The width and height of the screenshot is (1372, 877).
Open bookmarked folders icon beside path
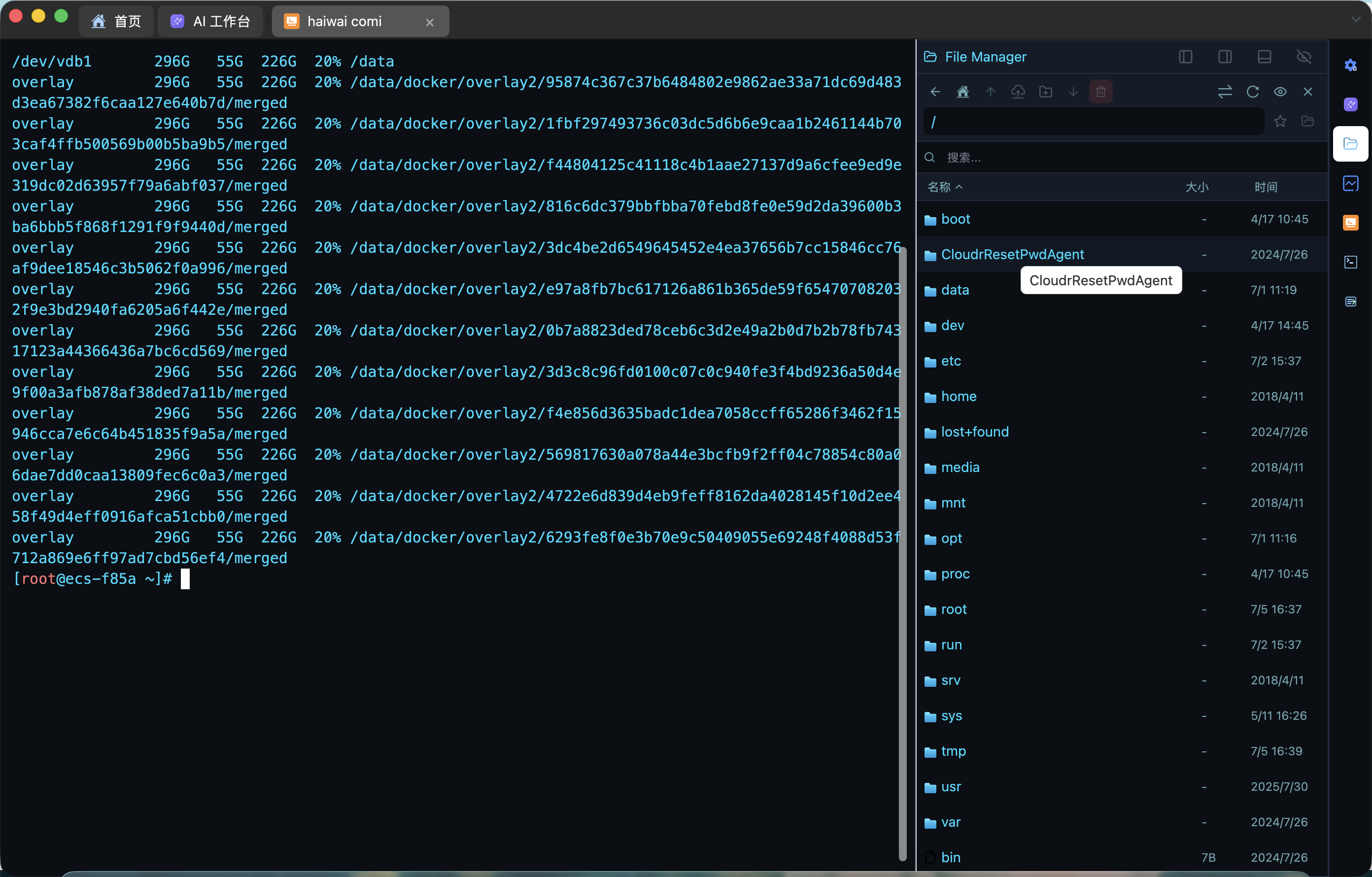[x=1307, y=121]
